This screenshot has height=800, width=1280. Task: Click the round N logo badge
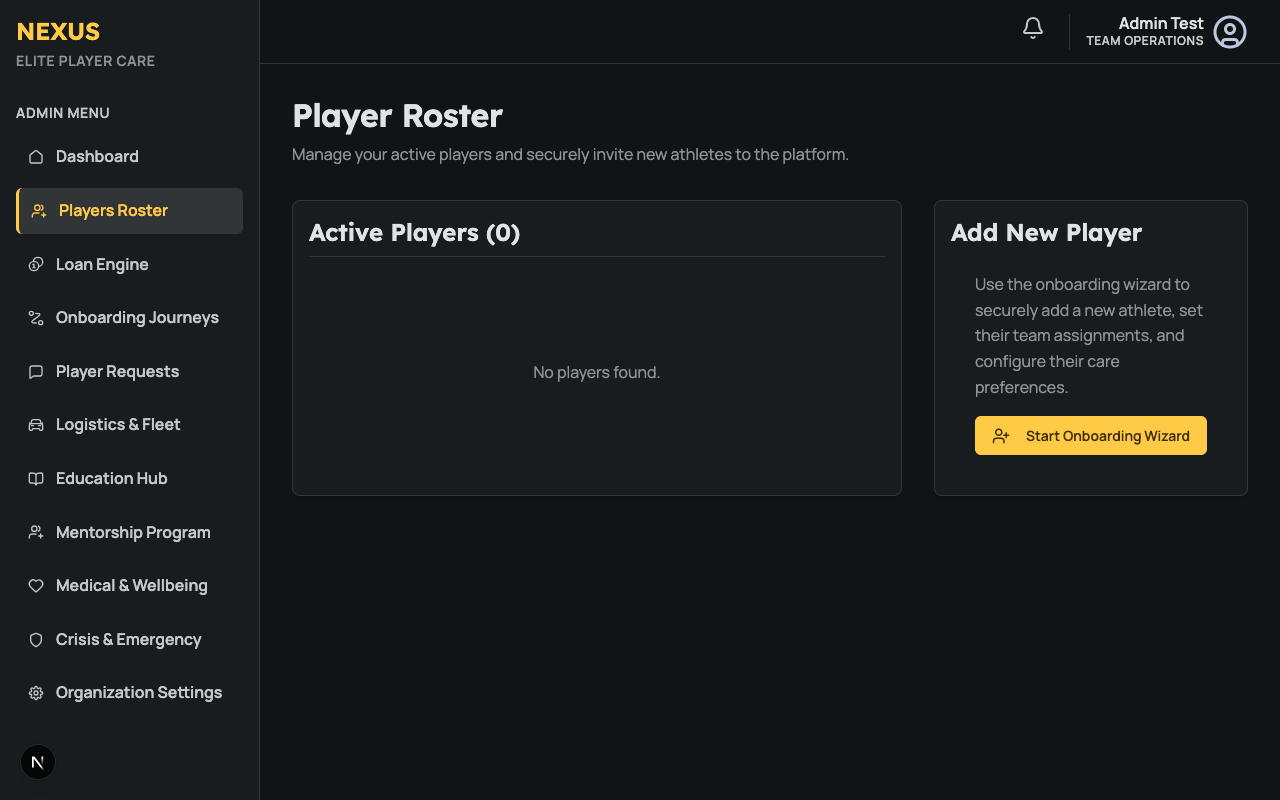[x=38, y=762]
